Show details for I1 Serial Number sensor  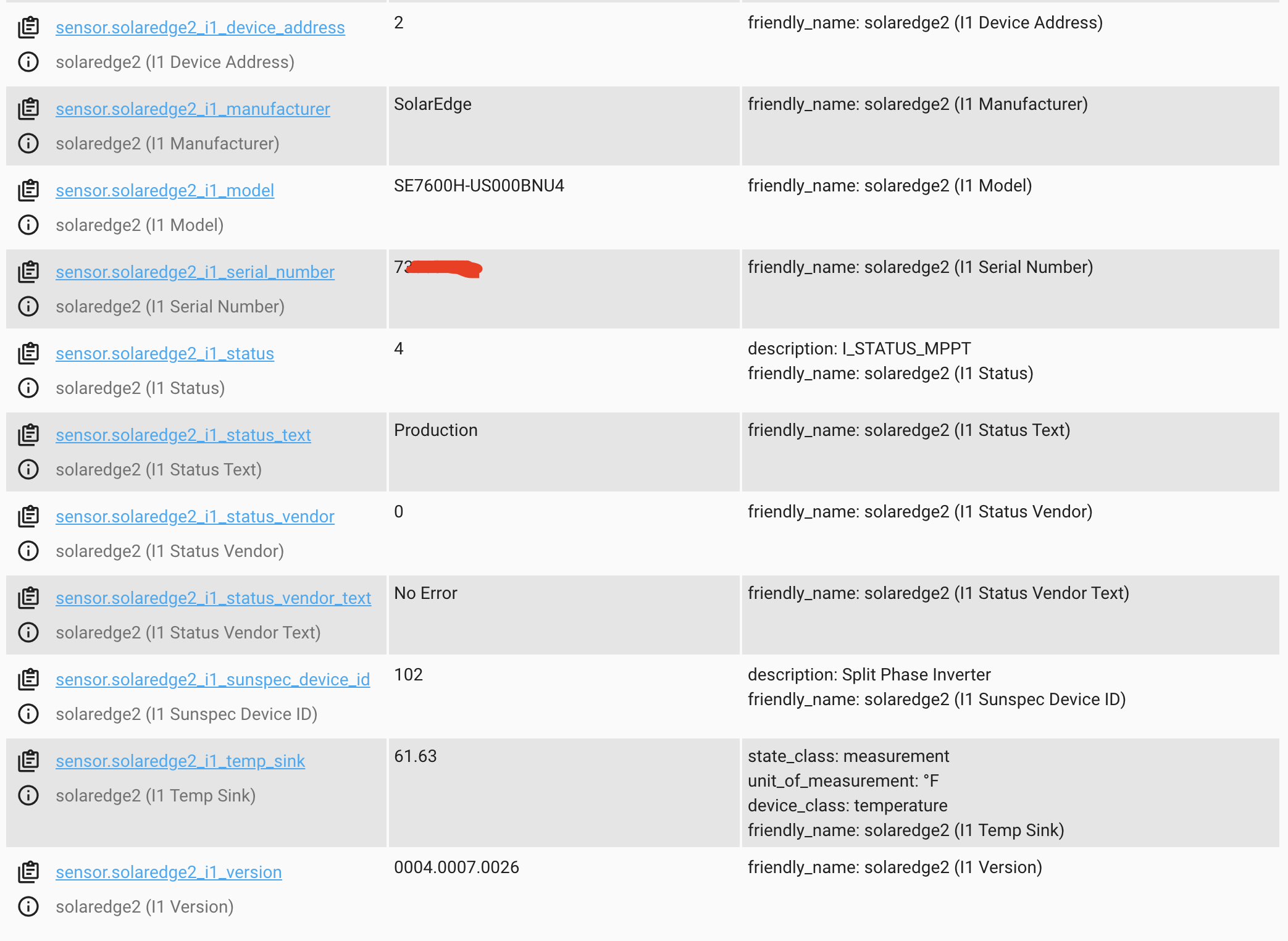tap(28, 306)
